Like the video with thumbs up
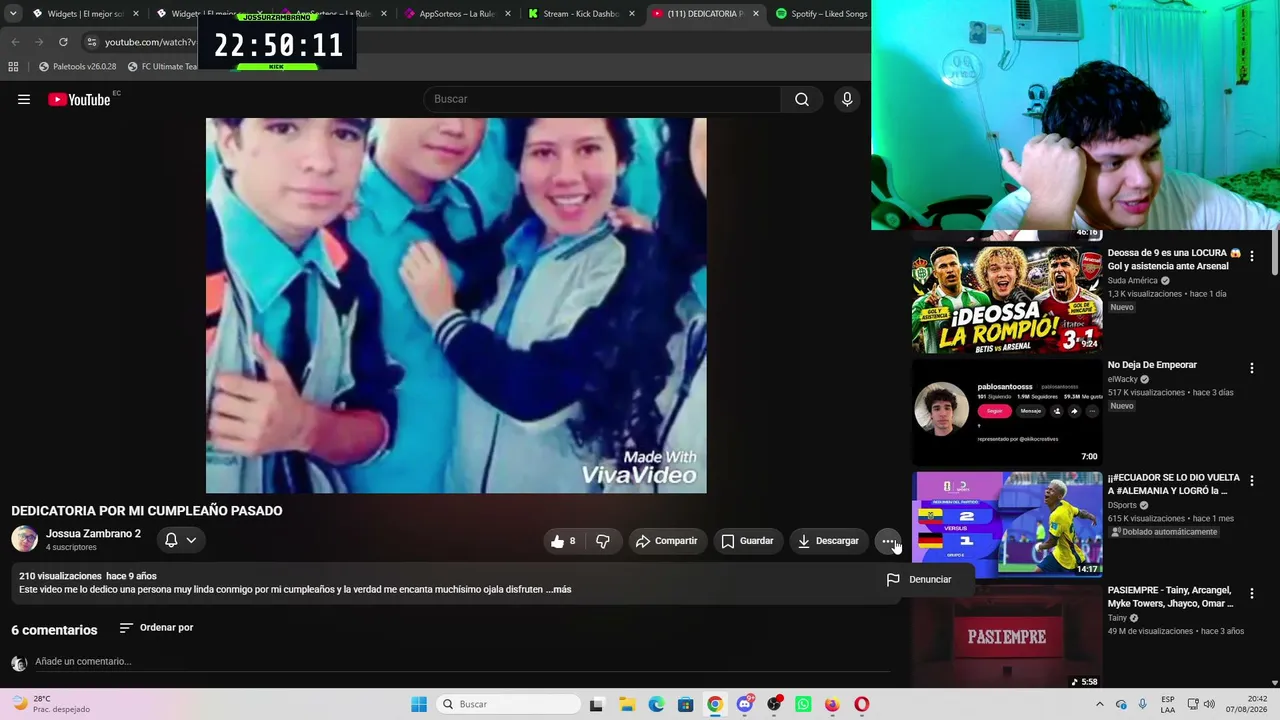The height and width of the screenshot is (720, 1280). pos(564,541)
